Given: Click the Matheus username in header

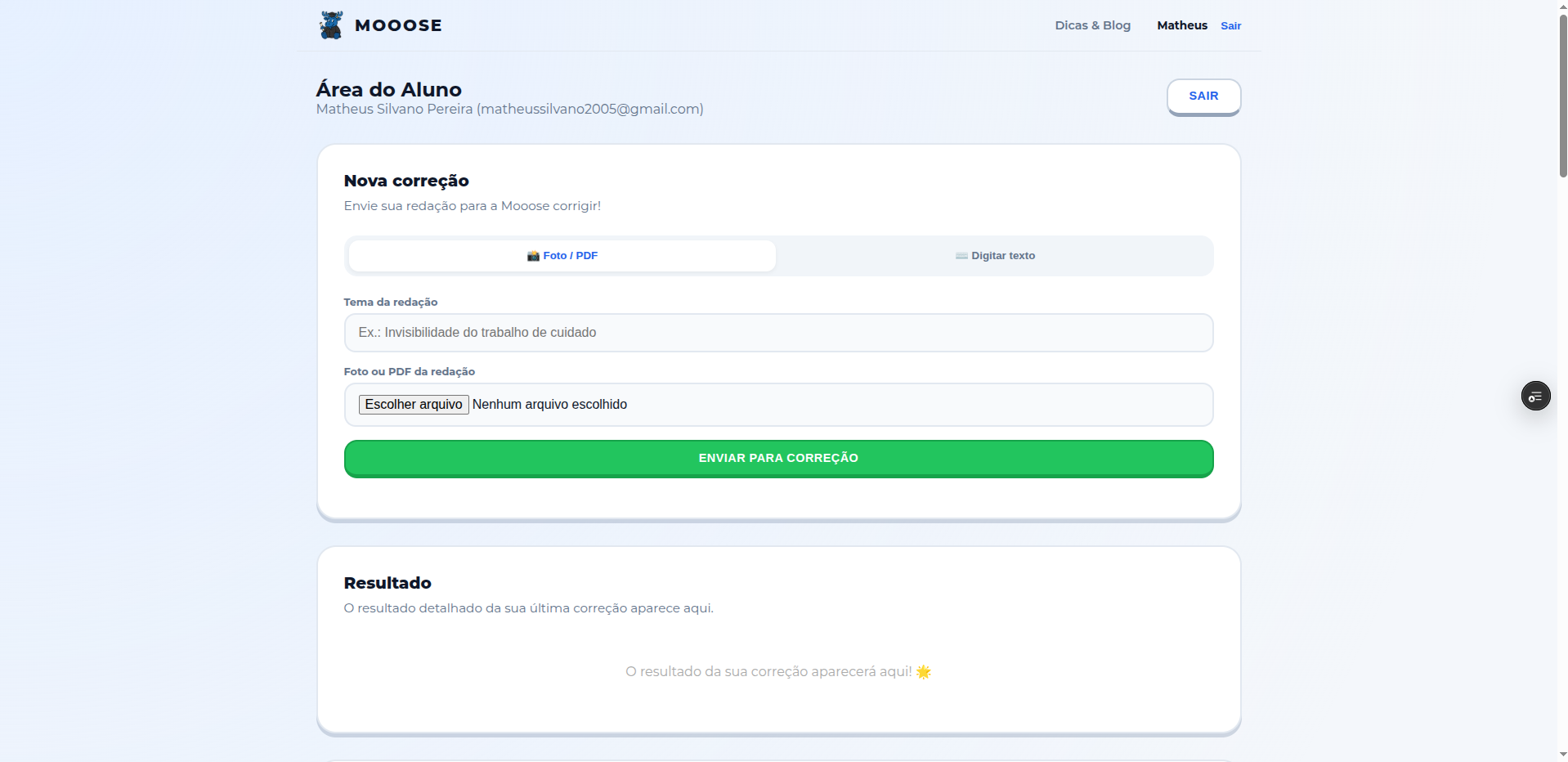Looking at the screenshot, I should (x=1181, y=25).
